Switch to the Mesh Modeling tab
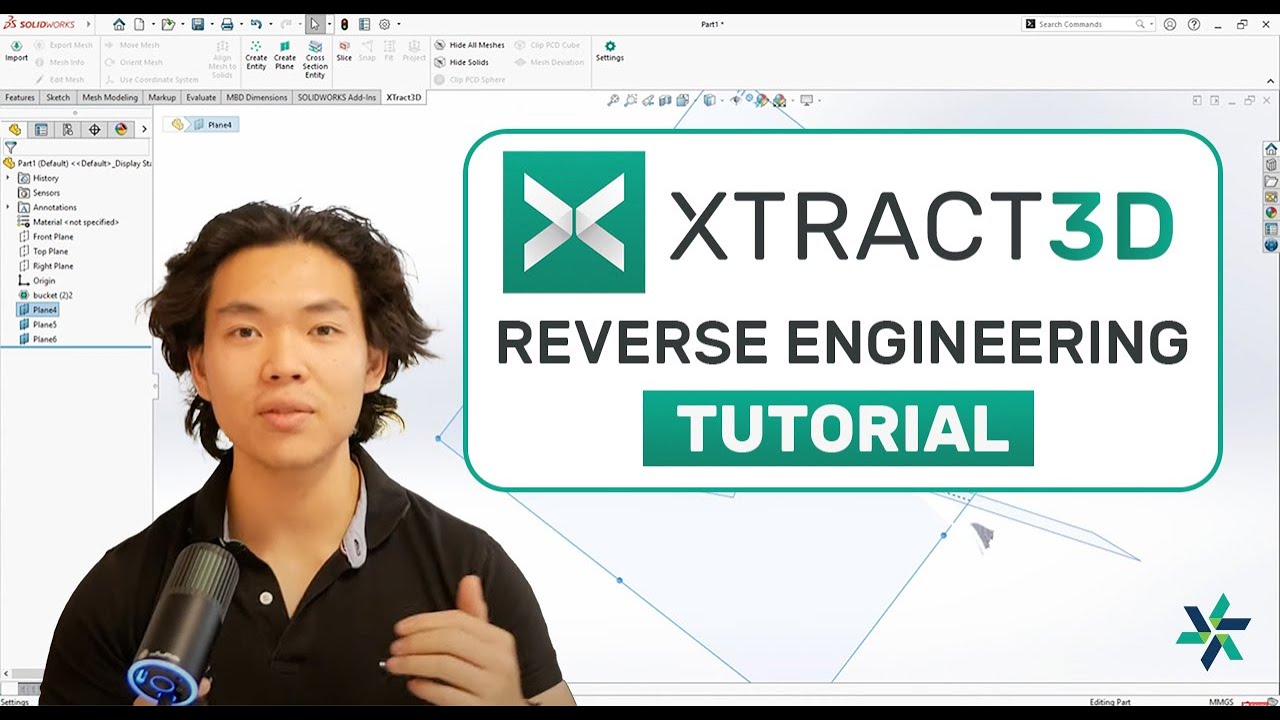The height and width of the screenshot is (720, 1280). coord(110,97)
